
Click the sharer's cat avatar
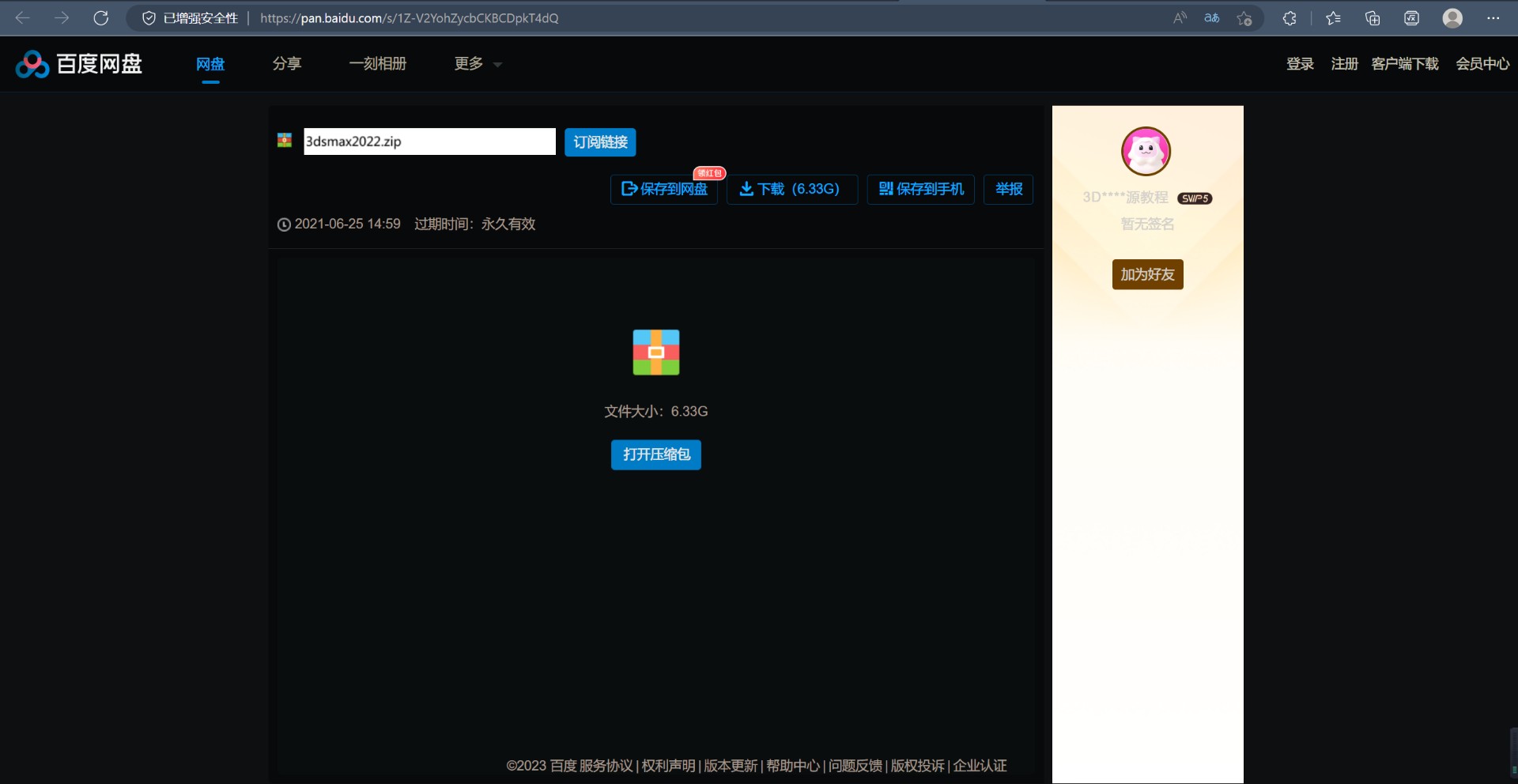coord(1146,151)
